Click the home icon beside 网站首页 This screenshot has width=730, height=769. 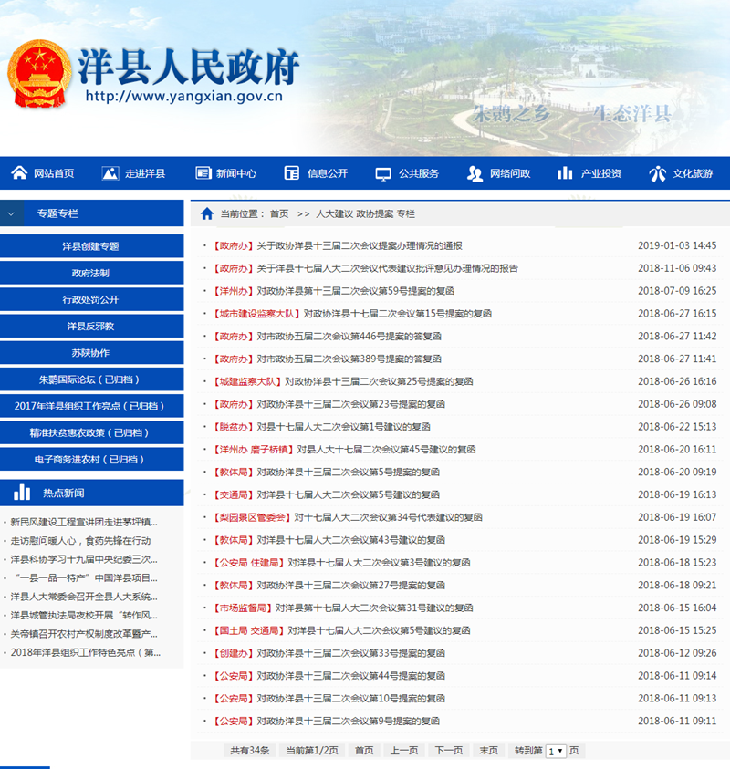coord(19,173)
